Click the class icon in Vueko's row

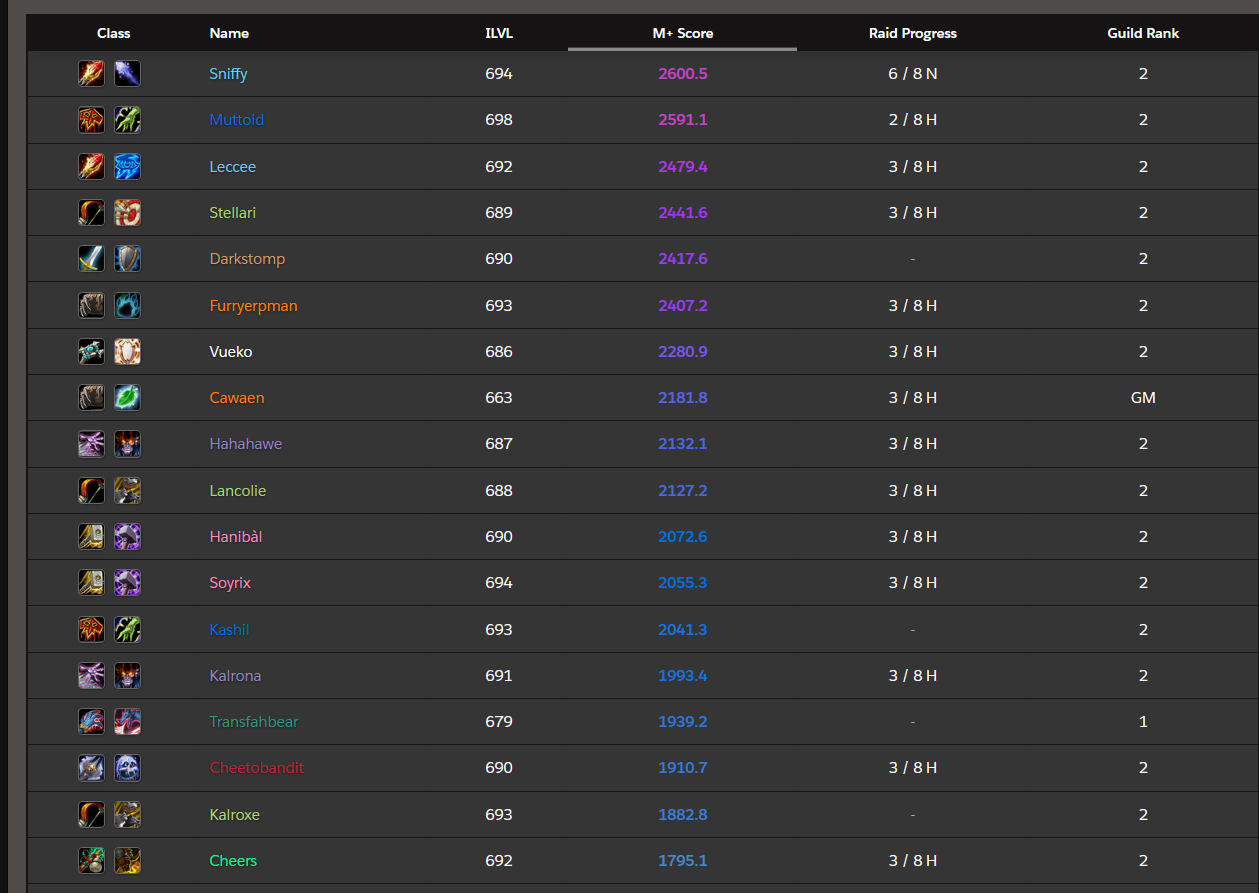coord(91,351)
